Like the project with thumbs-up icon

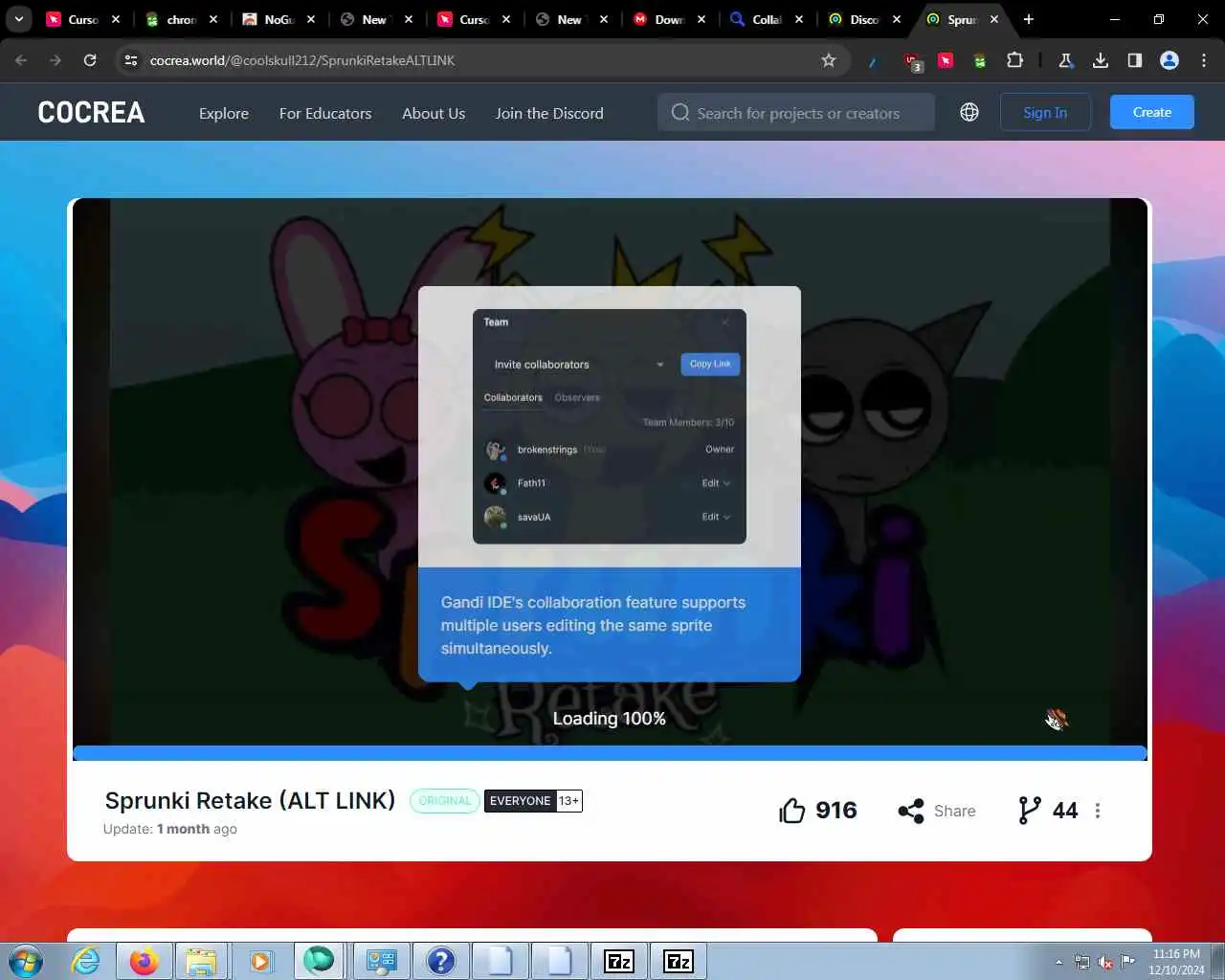coord(792,811)
